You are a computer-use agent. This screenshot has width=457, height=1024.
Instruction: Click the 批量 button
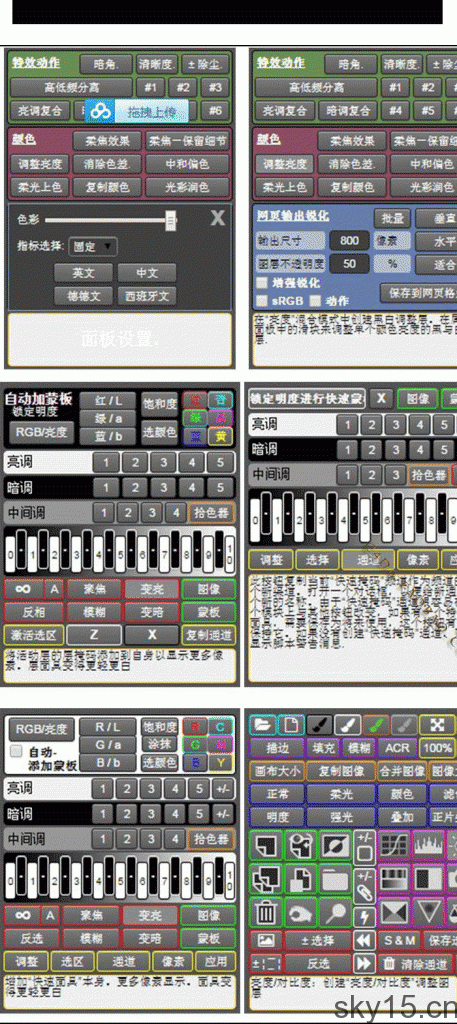click(x=392, y=217)
